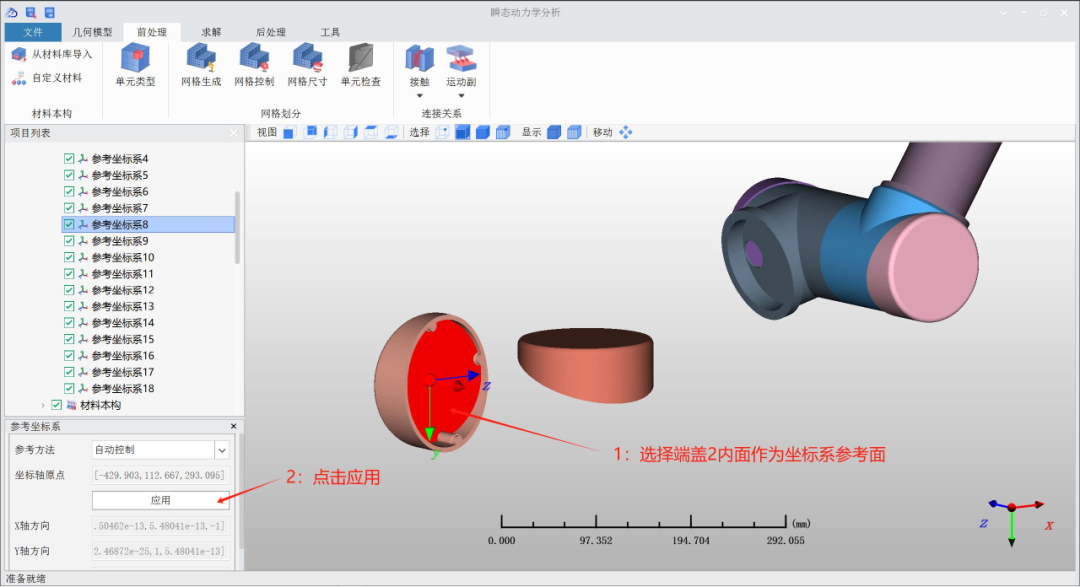Viewport: 1080px width, 587px height.
Task: Open the 网格尺寸 mesh size tool
Action: (x=307, y=65)
